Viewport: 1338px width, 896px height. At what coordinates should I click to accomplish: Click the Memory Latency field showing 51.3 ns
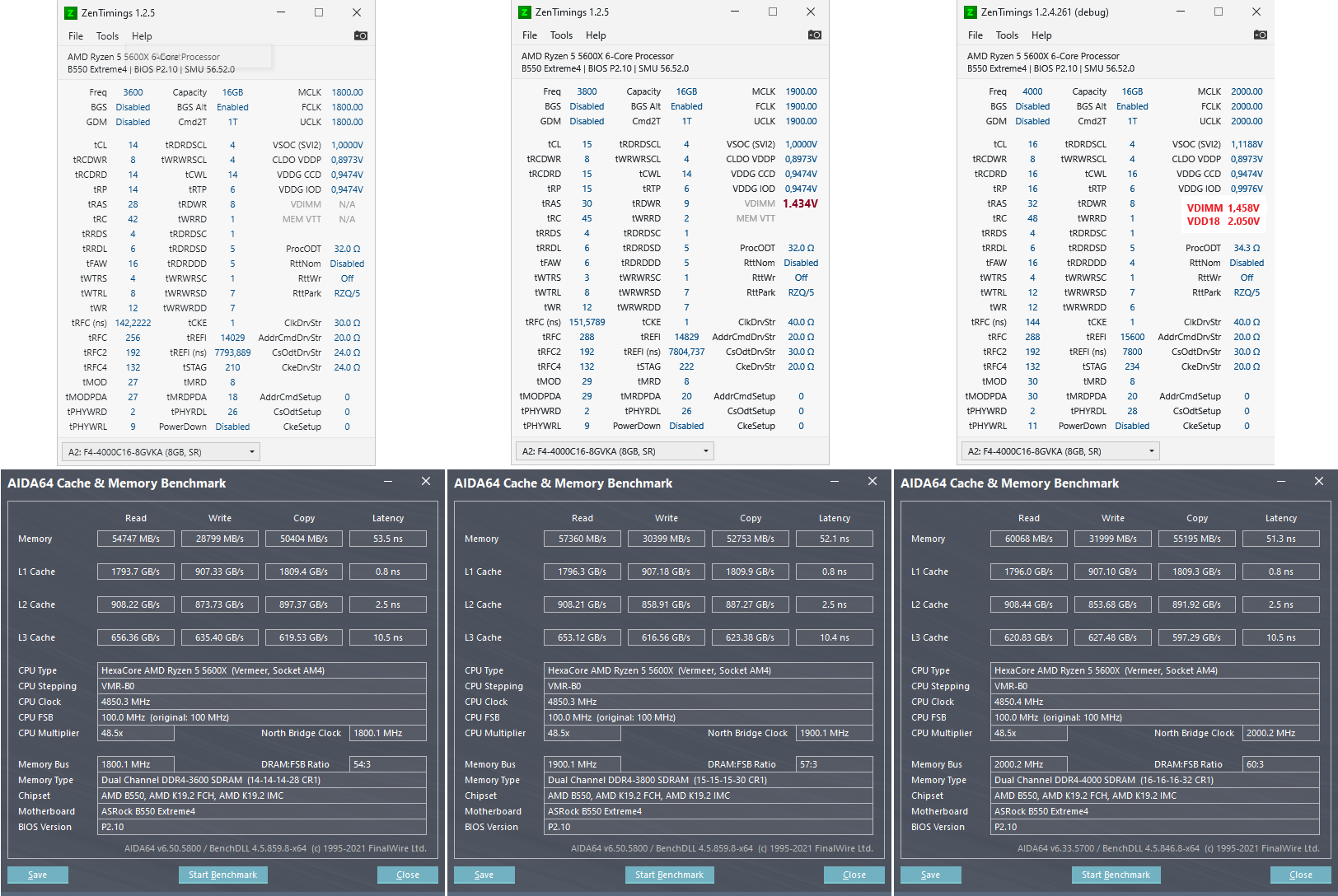[1281, 539]
